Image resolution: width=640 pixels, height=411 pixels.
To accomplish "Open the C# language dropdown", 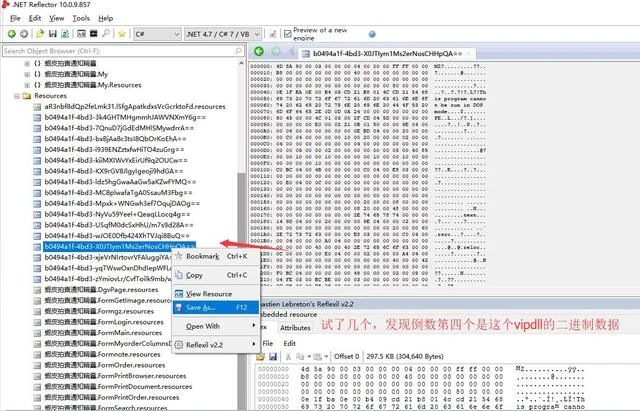I will pyautogui.click(x=157, y=34).
